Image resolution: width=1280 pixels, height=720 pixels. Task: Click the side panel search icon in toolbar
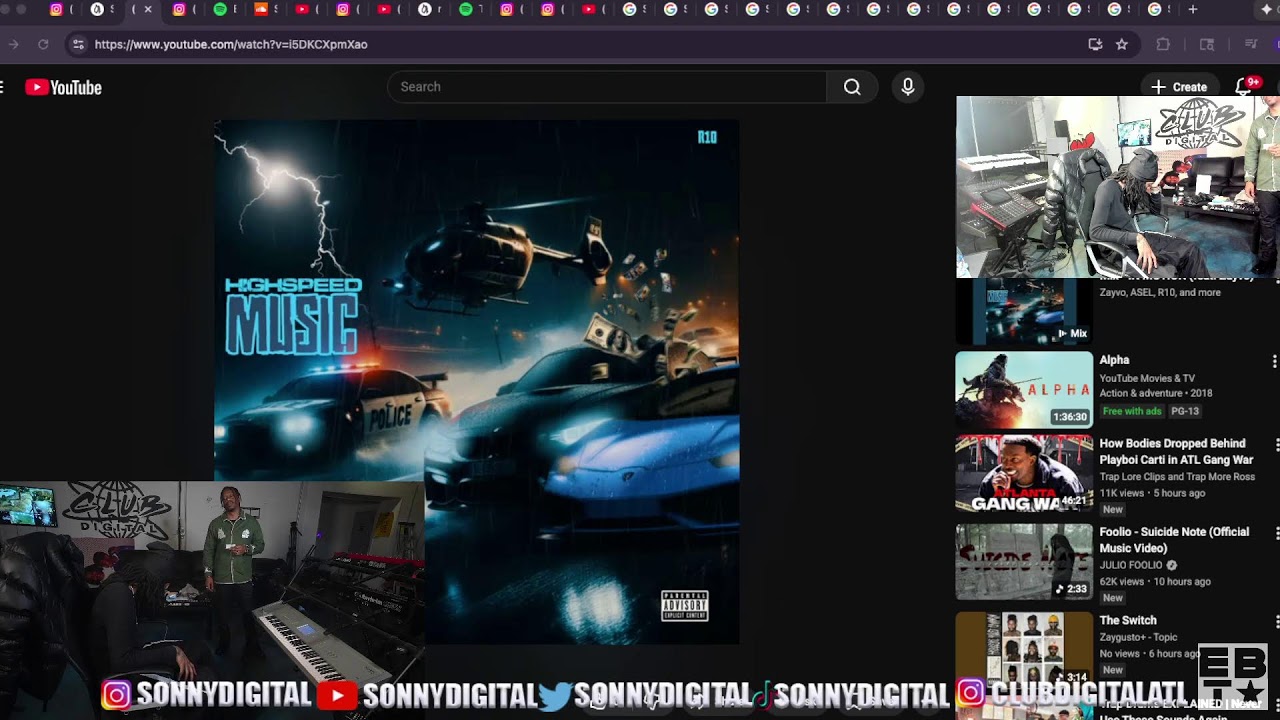pos(1207,44)
